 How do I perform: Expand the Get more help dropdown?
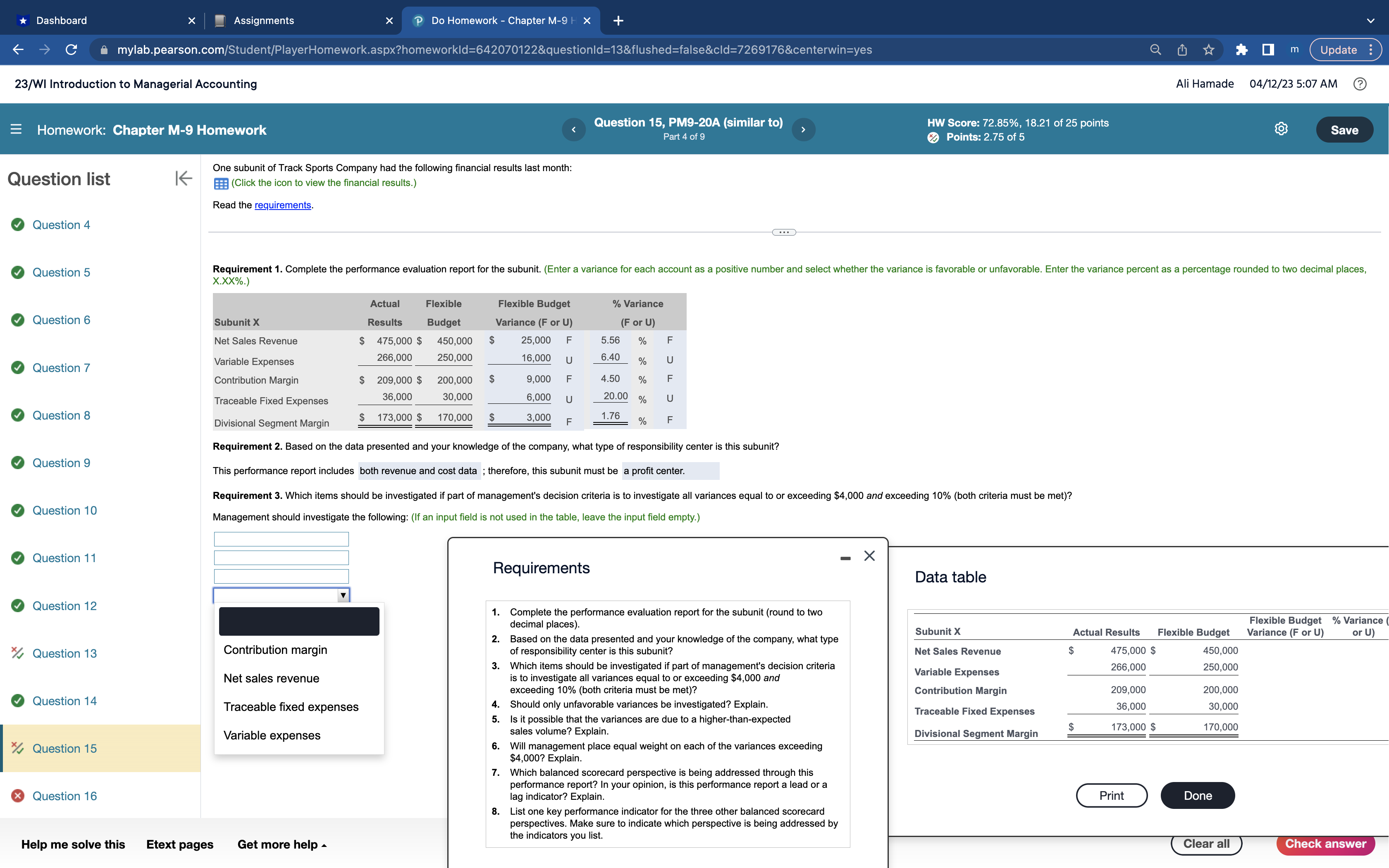(x=281, y=844)
